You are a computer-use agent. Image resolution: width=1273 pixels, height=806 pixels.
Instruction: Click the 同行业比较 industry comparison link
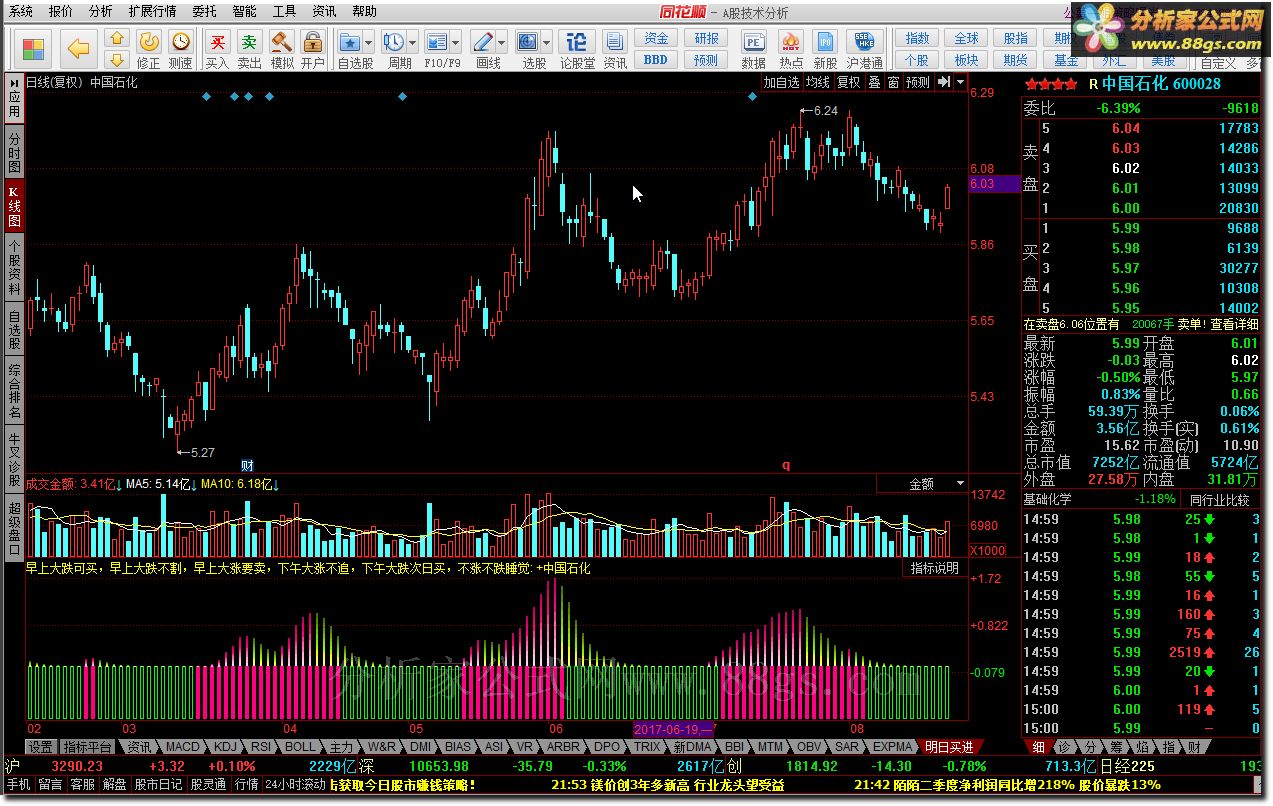coord(1219,499)
